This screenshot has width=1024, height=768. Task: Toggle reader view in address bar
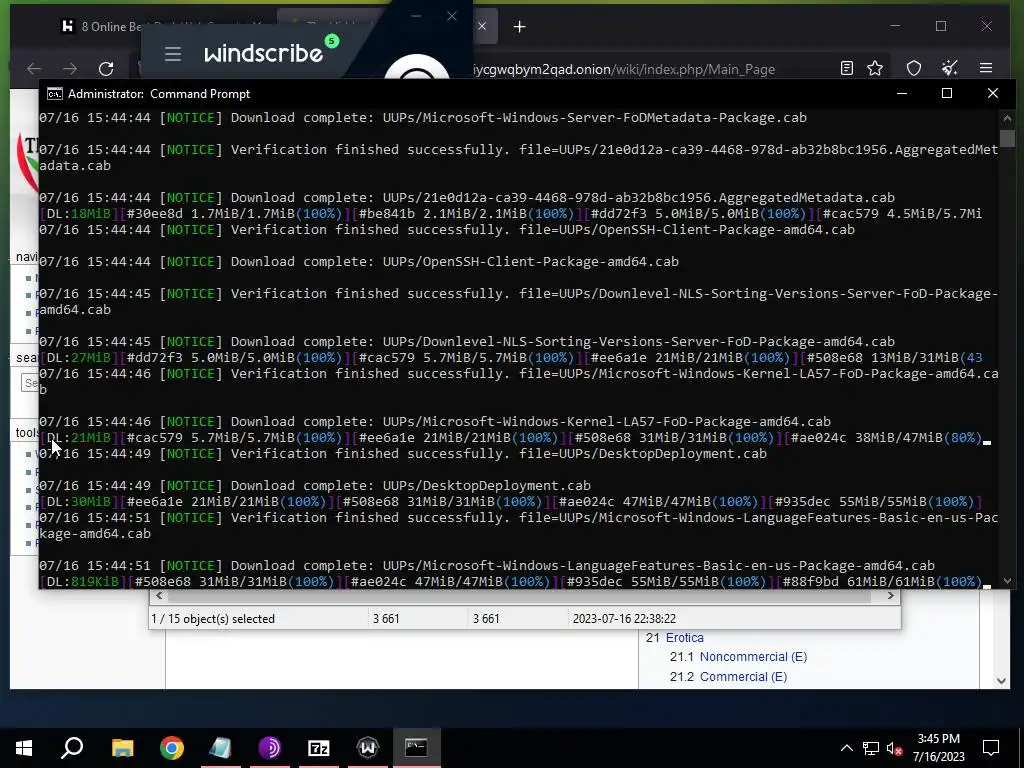(x=847, y=68)
